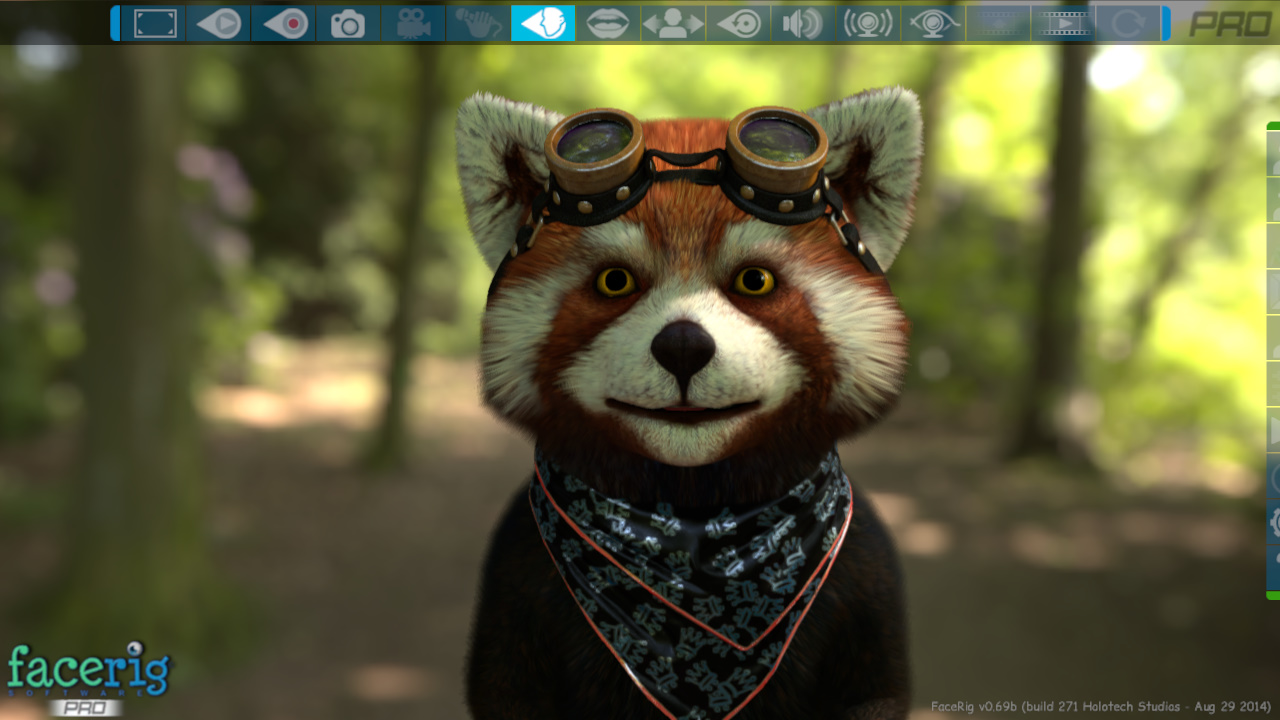Toggle fullscreen frame view icon
Image resolution: width=1280 pixels, height=720 pixels.
pos(154,23)
